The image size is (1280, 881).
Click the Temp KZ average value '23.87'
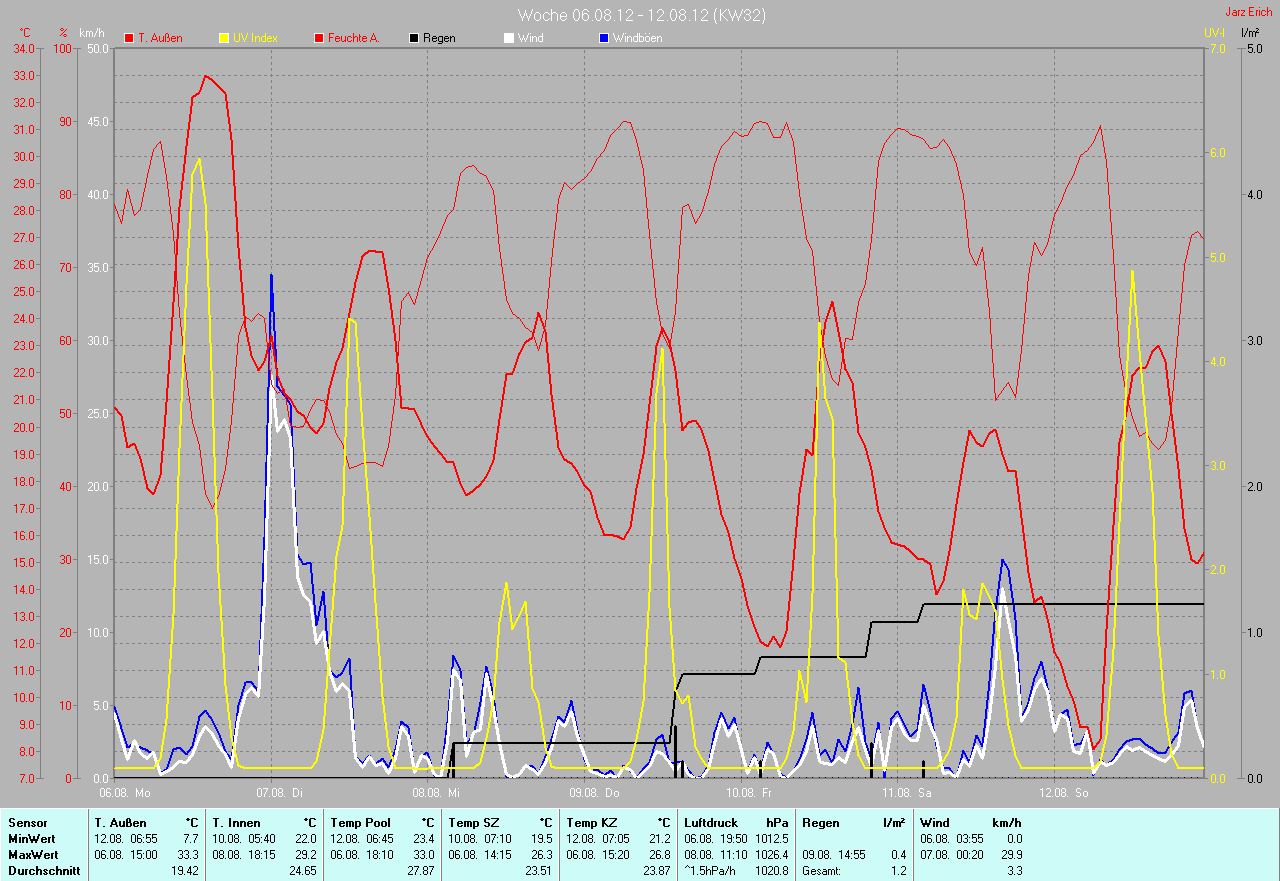656,870
